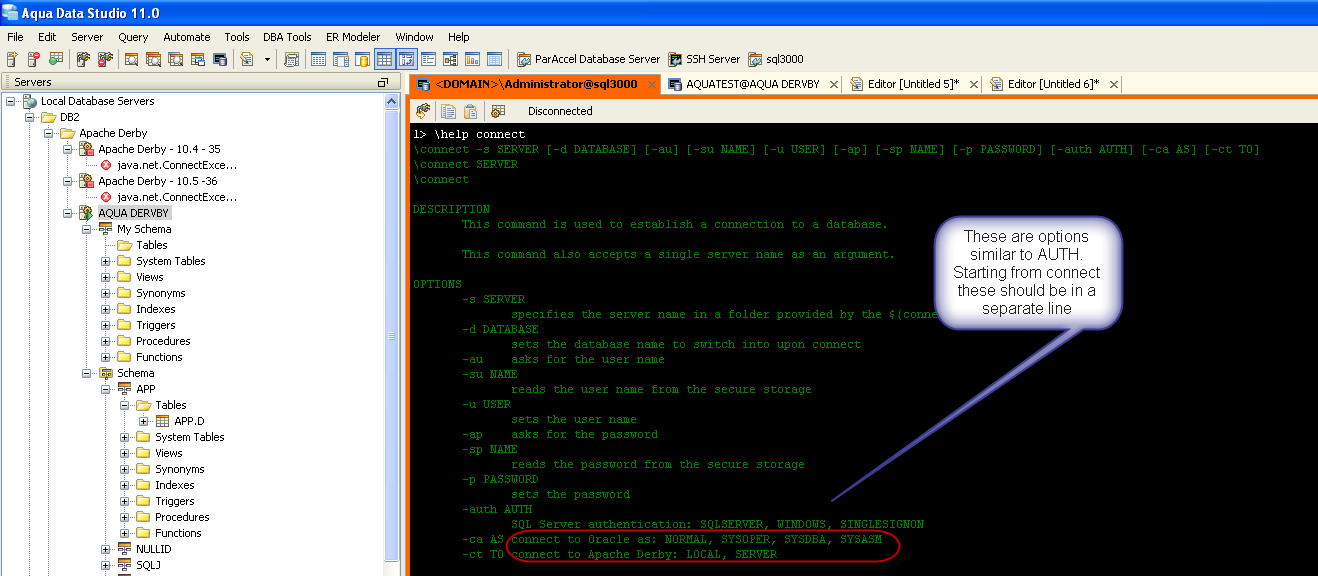Switch to AQUATEST@AQUA DERVBY tab
The height and width of the screenshot is (576, 1318).
[x=752, y=84]
